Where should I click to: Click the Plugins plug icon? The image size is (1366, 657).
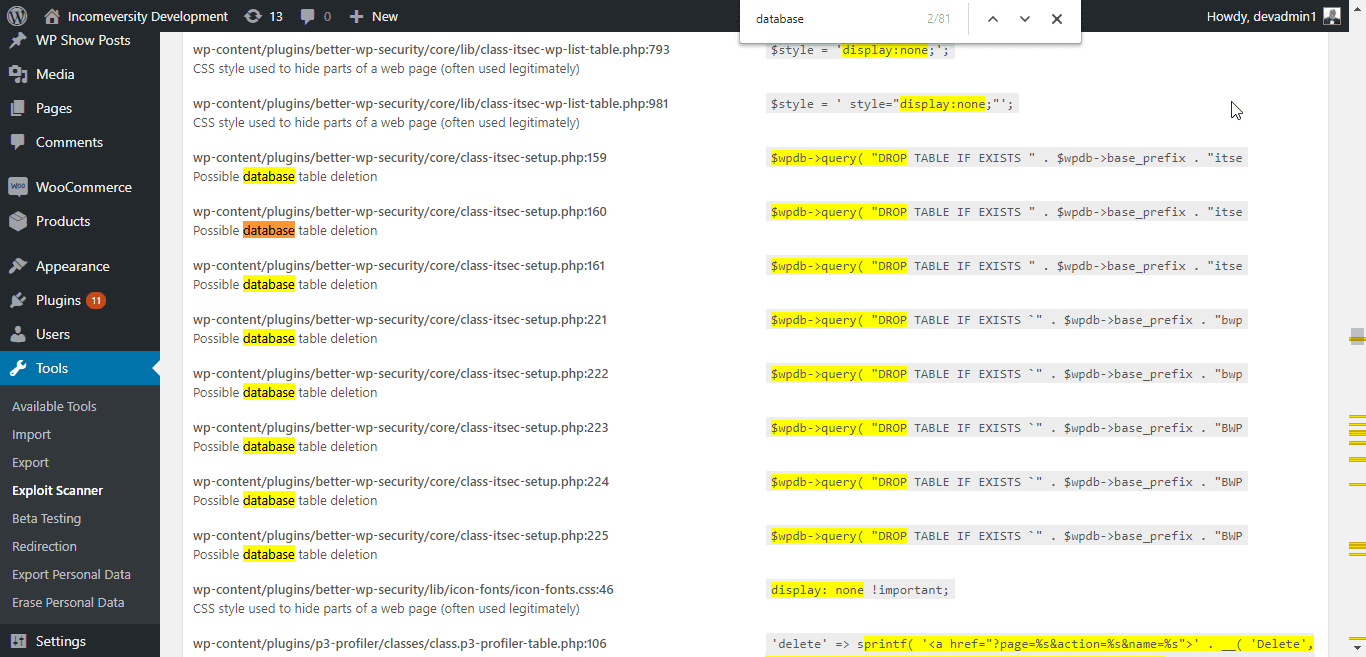pyautogui.click(x=18, y=300)
